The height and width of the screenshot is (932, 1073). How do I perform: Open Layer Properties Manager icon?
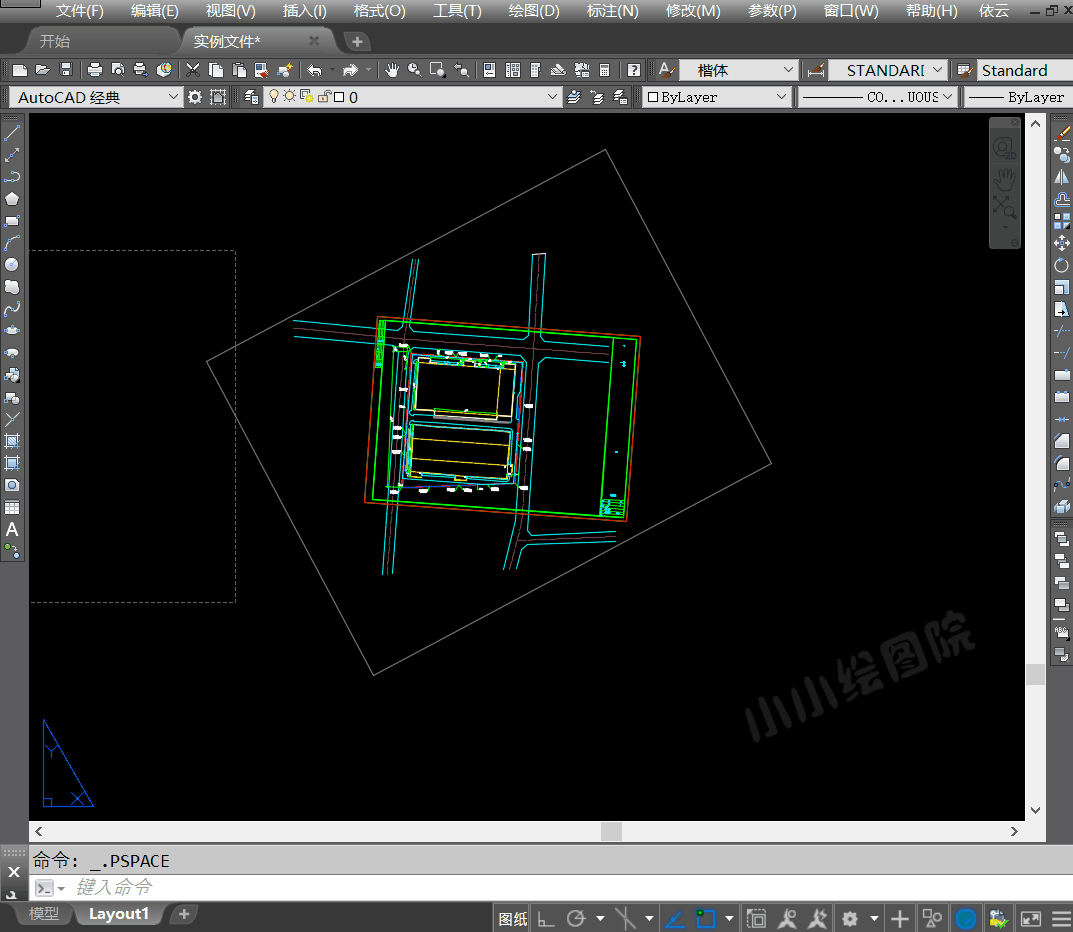[251, 97]
